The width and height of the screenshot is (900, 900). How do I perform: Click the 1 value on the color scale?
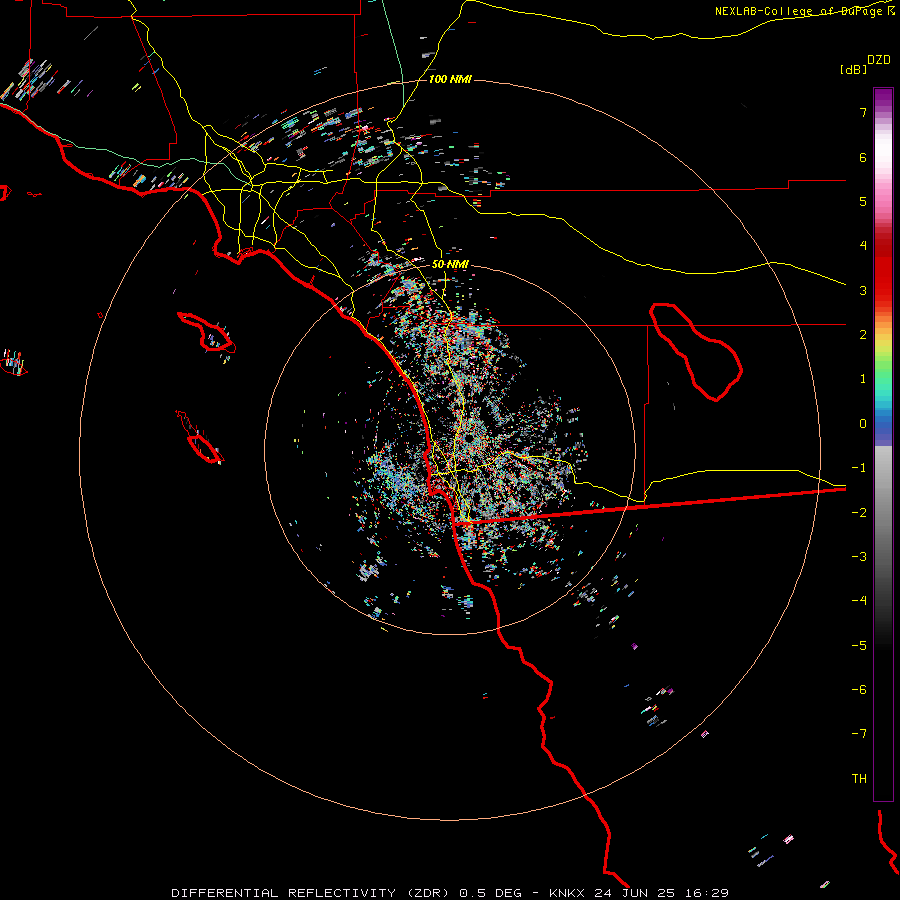pyautogui.click(x=863, y=379)
